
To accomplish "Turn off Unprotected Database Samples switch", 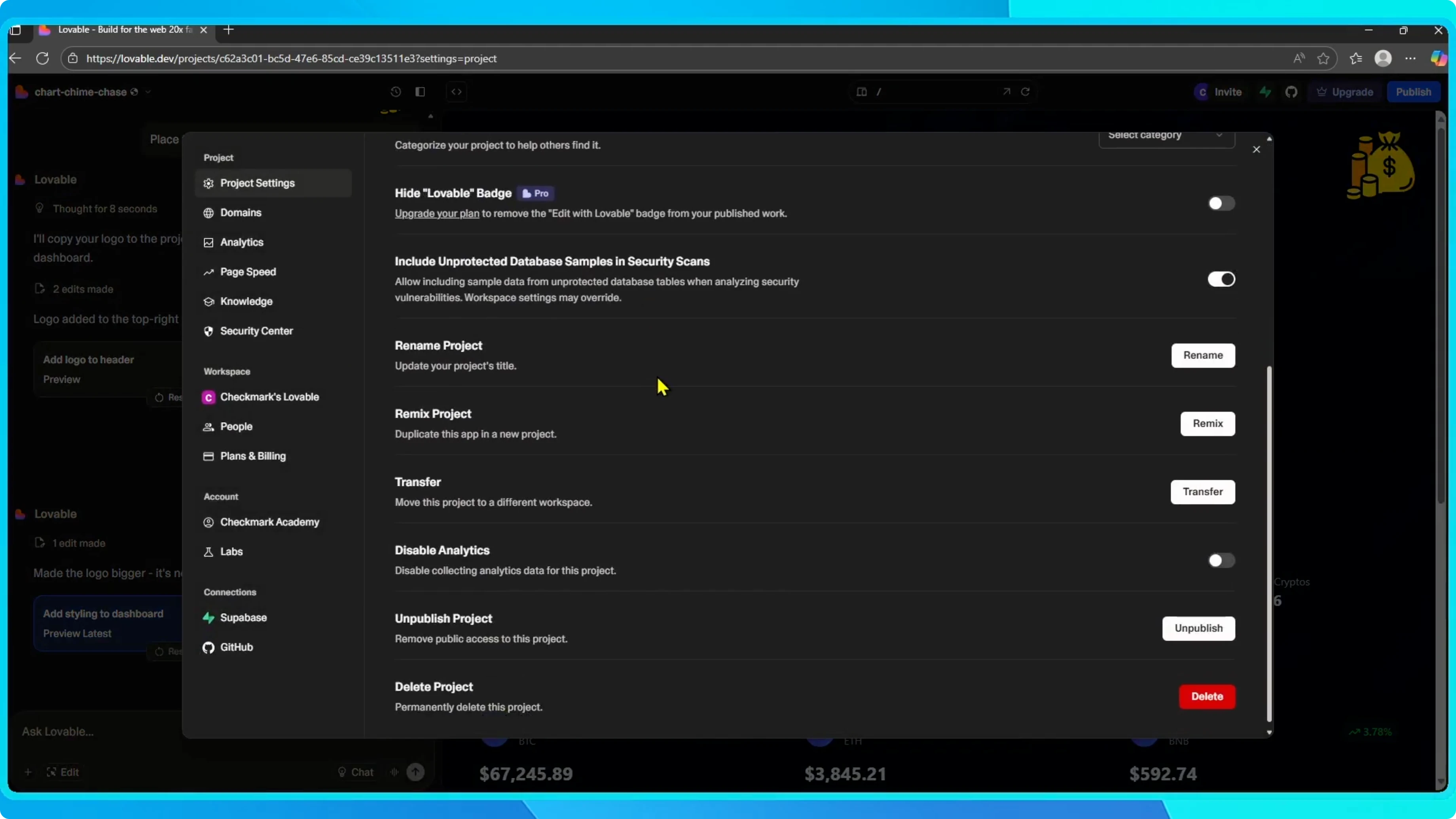I will pyautogui.click(x=1221, y=279).
